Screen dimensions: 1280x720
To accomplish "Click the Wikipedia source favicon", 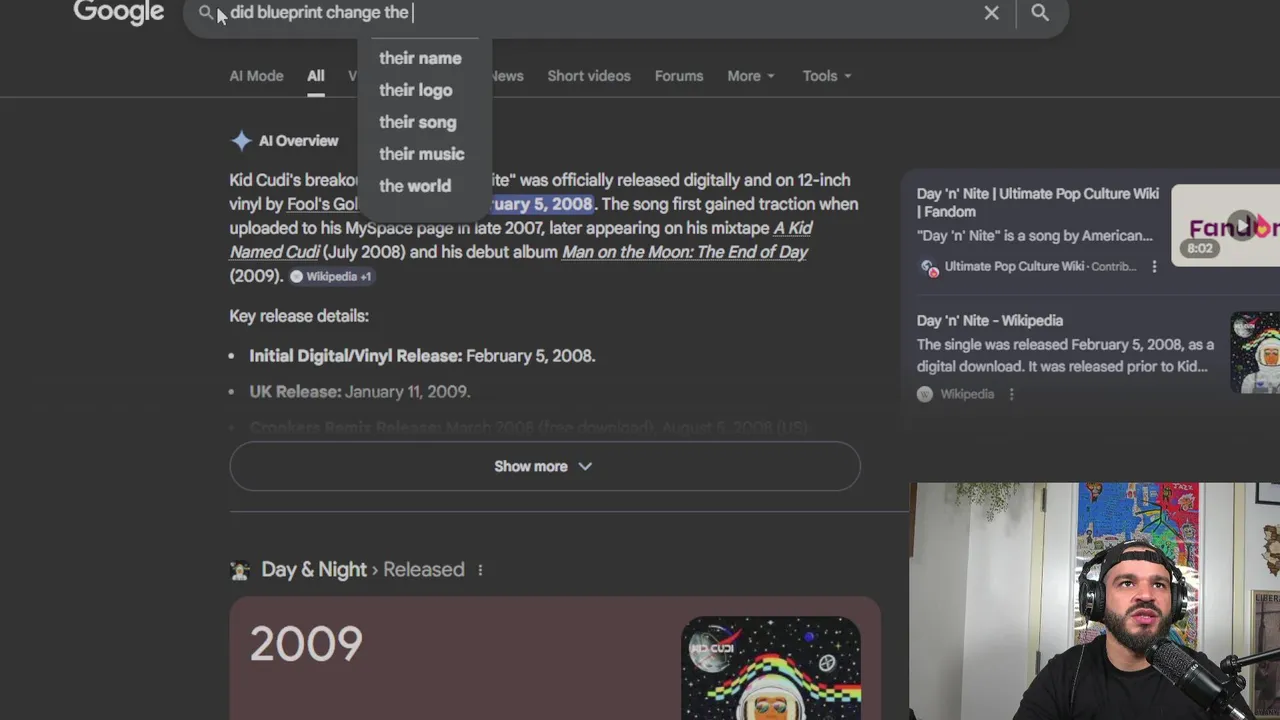I will coord(925,394).
